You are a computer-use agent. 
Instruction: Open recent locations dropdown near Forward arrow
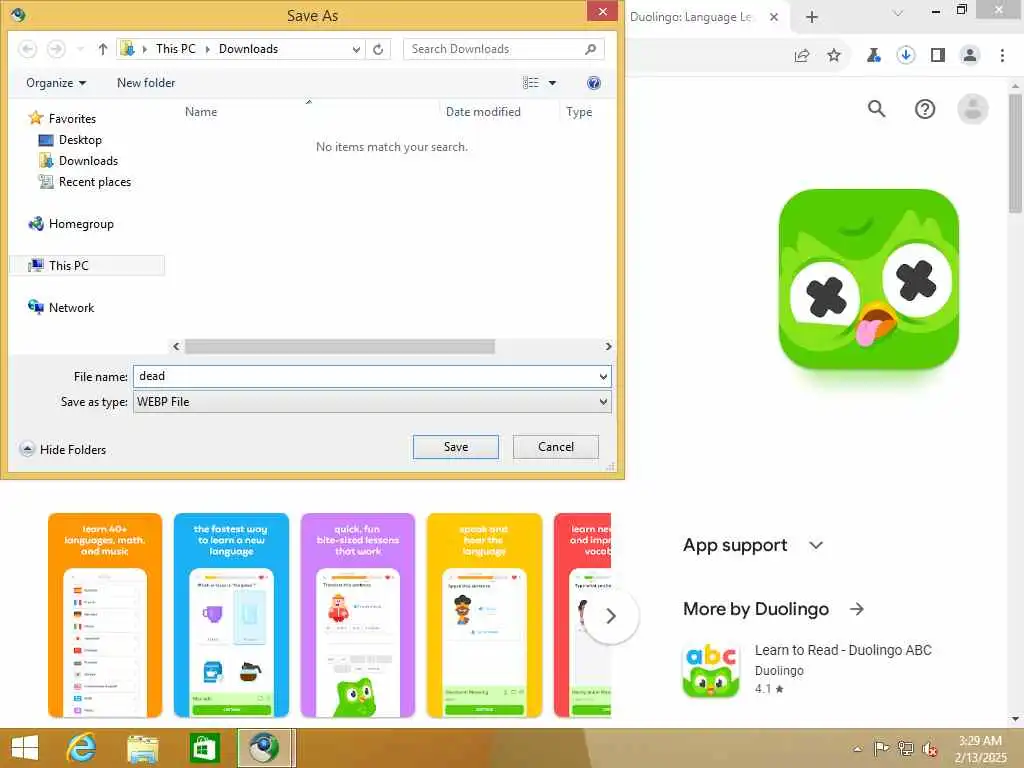click(80, 49)
